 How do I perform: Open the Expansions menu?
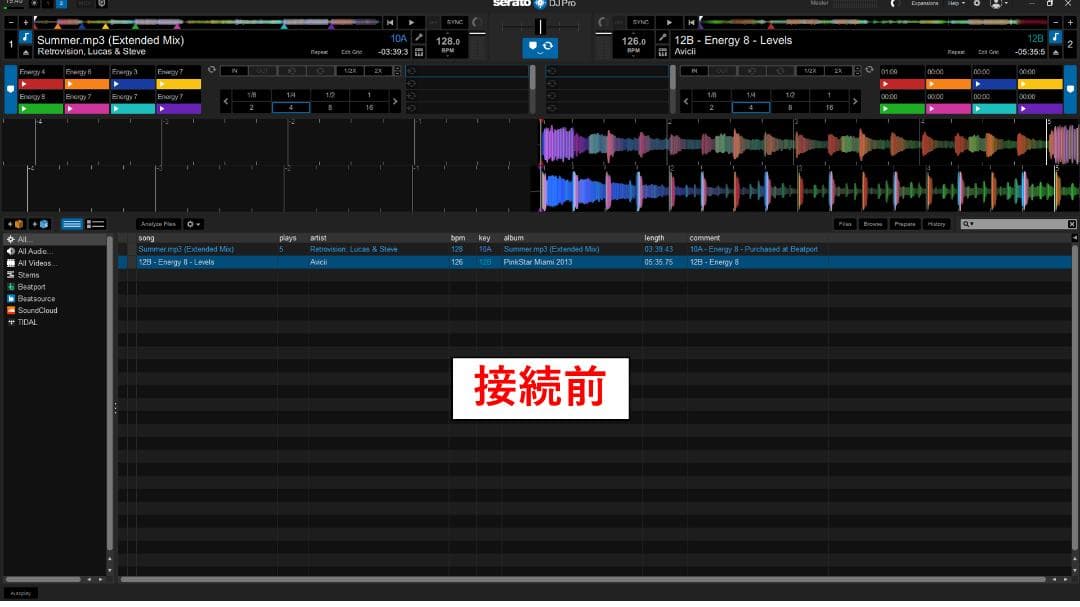click(x=925, y=4)
